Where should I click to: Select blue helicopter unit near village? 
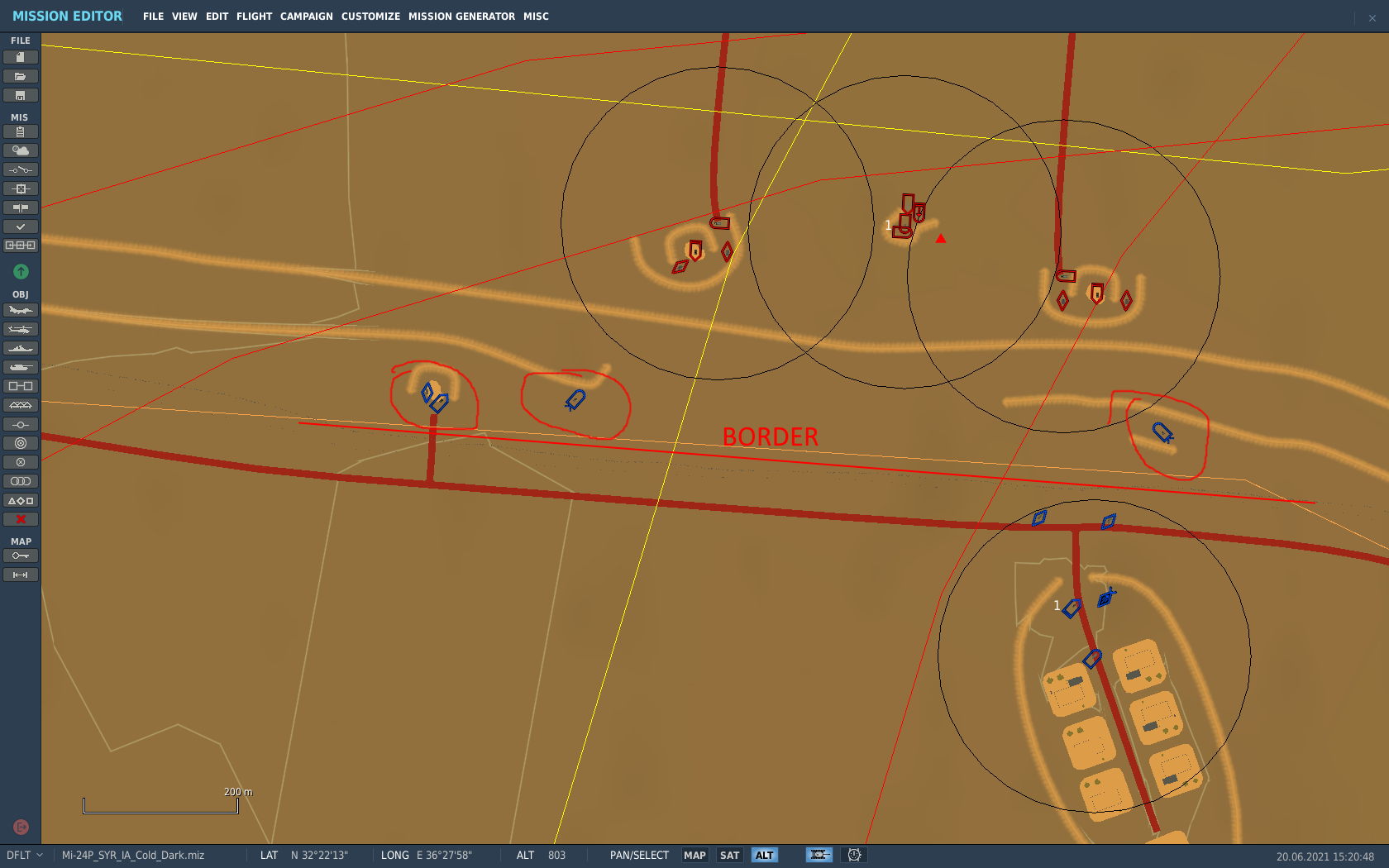(1106, 597)
